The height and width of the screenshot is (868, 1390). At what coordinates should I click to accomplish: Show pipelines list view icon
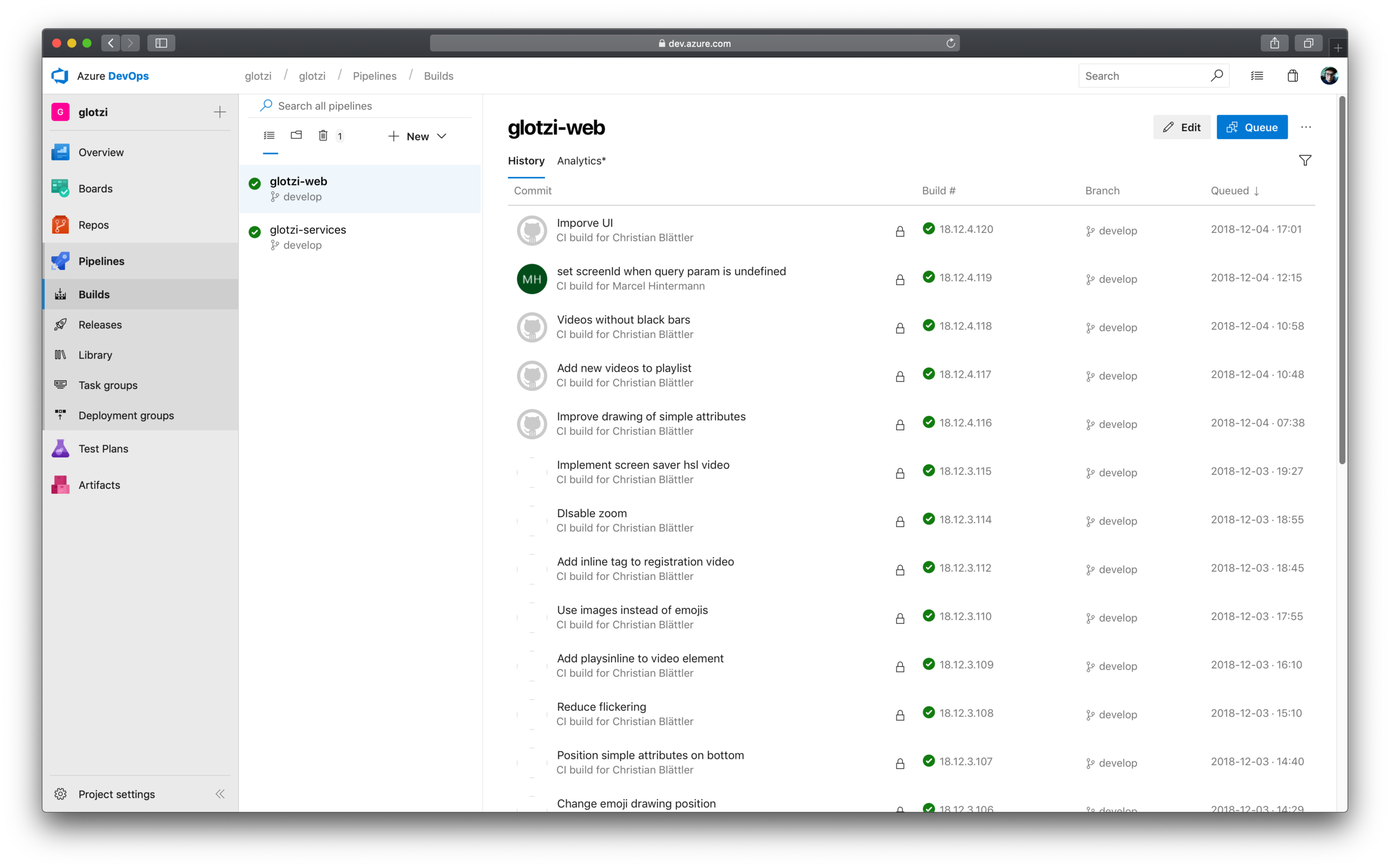tap(269, 136)
